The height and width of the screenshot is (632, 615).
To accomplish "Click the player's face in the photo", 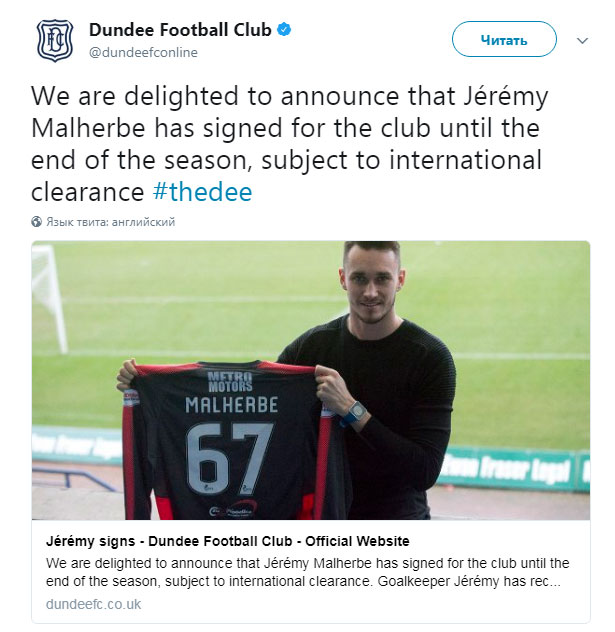I will (x=372, y=288).
